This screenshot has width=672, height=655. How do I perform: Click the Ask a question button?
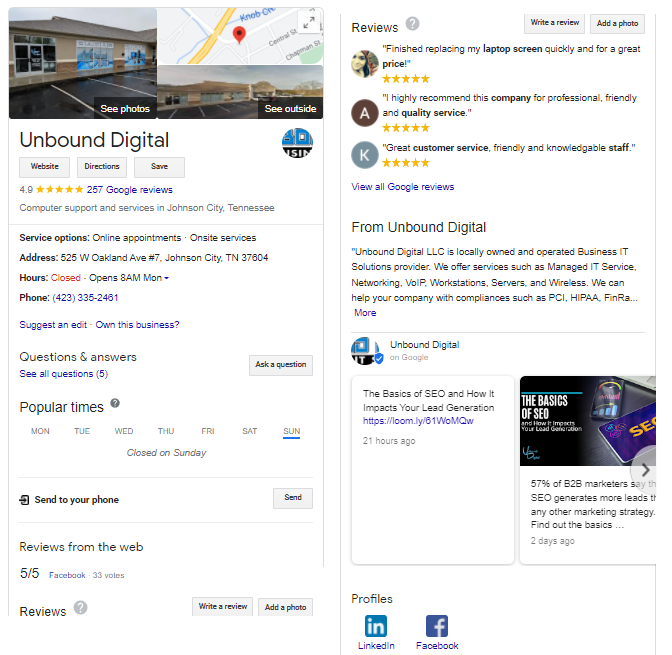(281, 365)
